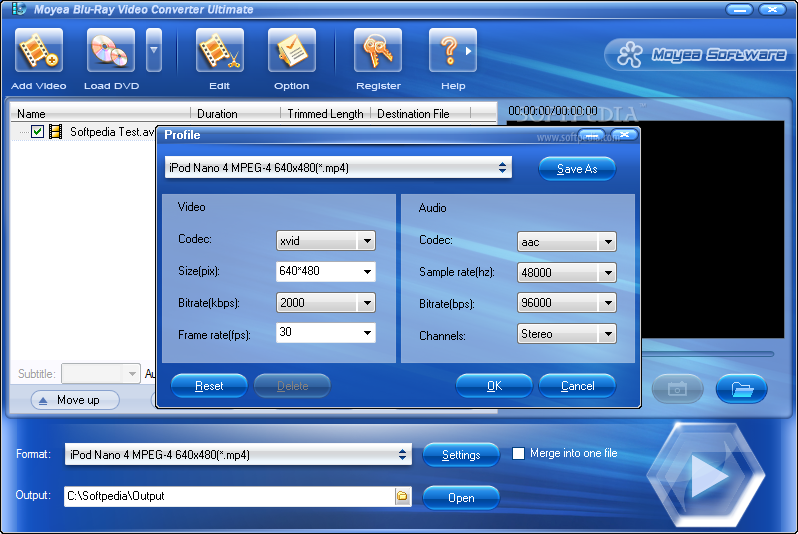The width and height of the screenshot is (798, 534).
Task: Expand the video Bitrate 2000 dropdown
Action: click(367, 303)
